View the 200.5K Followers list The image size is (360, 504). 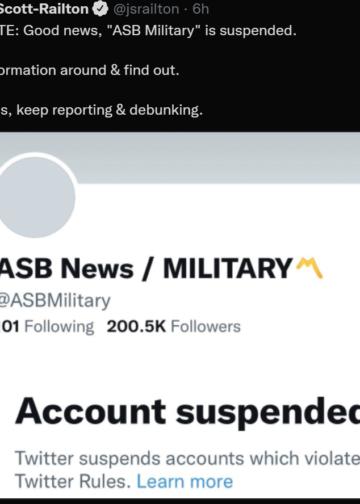(x=173, y=326)
